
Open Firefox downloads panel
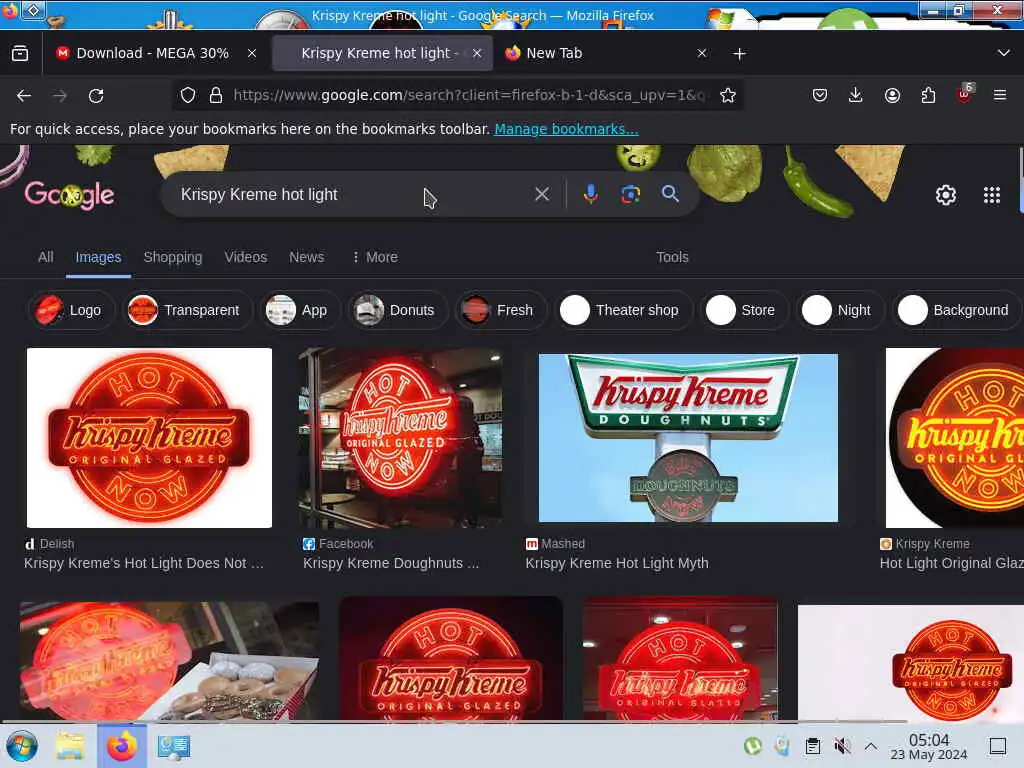[x=856, y=95]
